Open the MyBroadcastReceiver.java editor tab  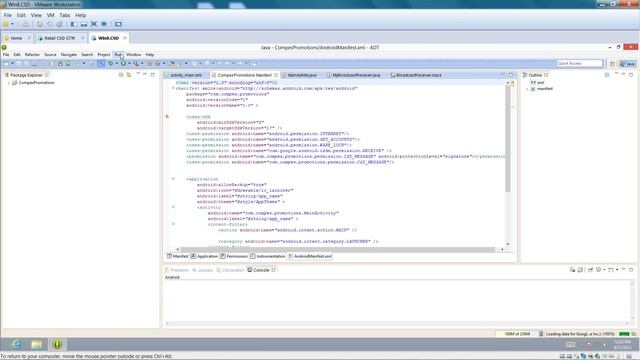(x=356, y=75)
